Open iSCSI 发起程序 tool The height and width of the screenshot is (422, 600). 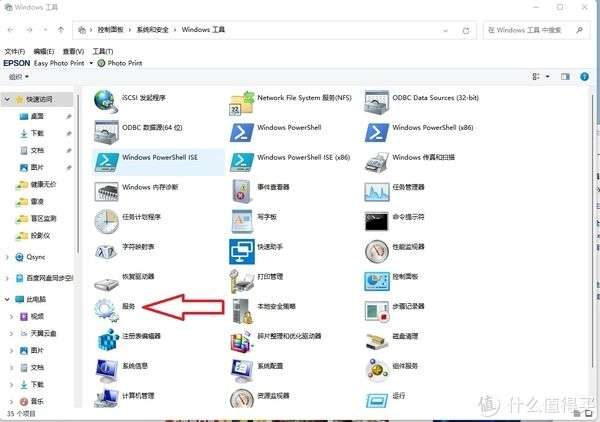click(x=130, y=101)
